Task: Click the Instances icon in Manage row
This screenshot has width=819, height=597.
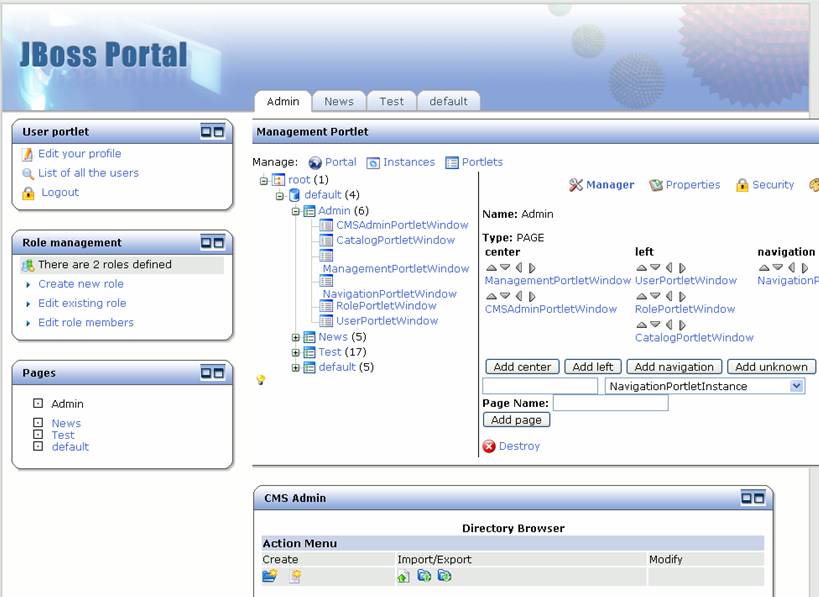Action: [373, 163]
